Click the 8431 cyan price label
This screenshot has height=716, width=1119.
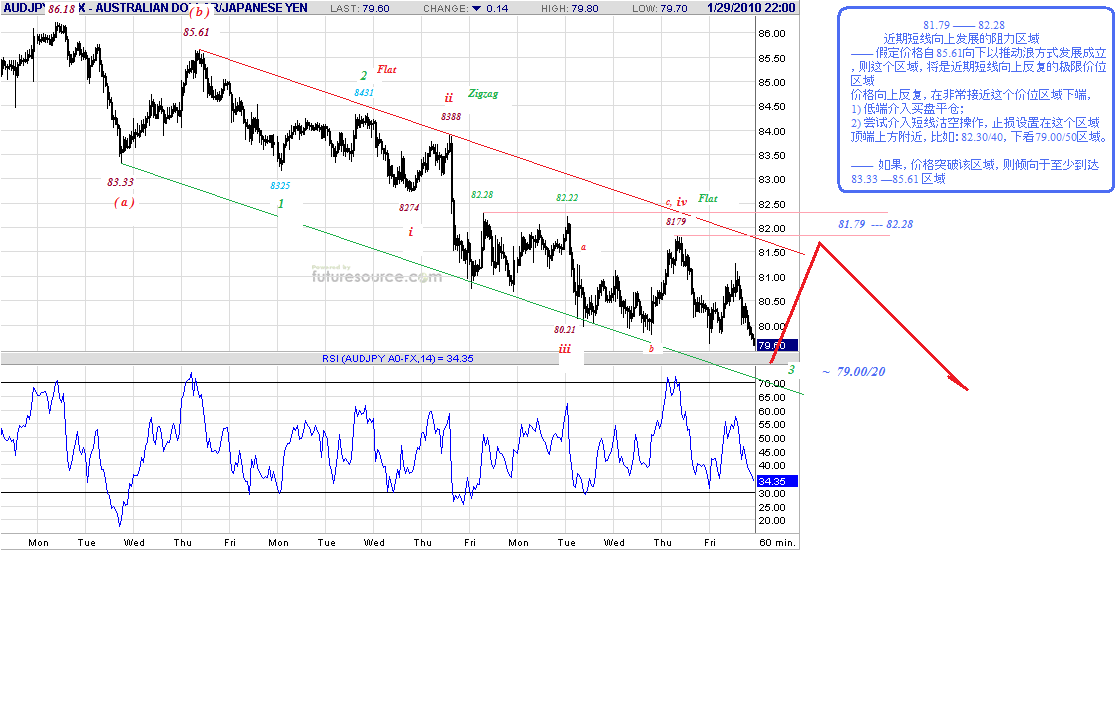(364, 93)
